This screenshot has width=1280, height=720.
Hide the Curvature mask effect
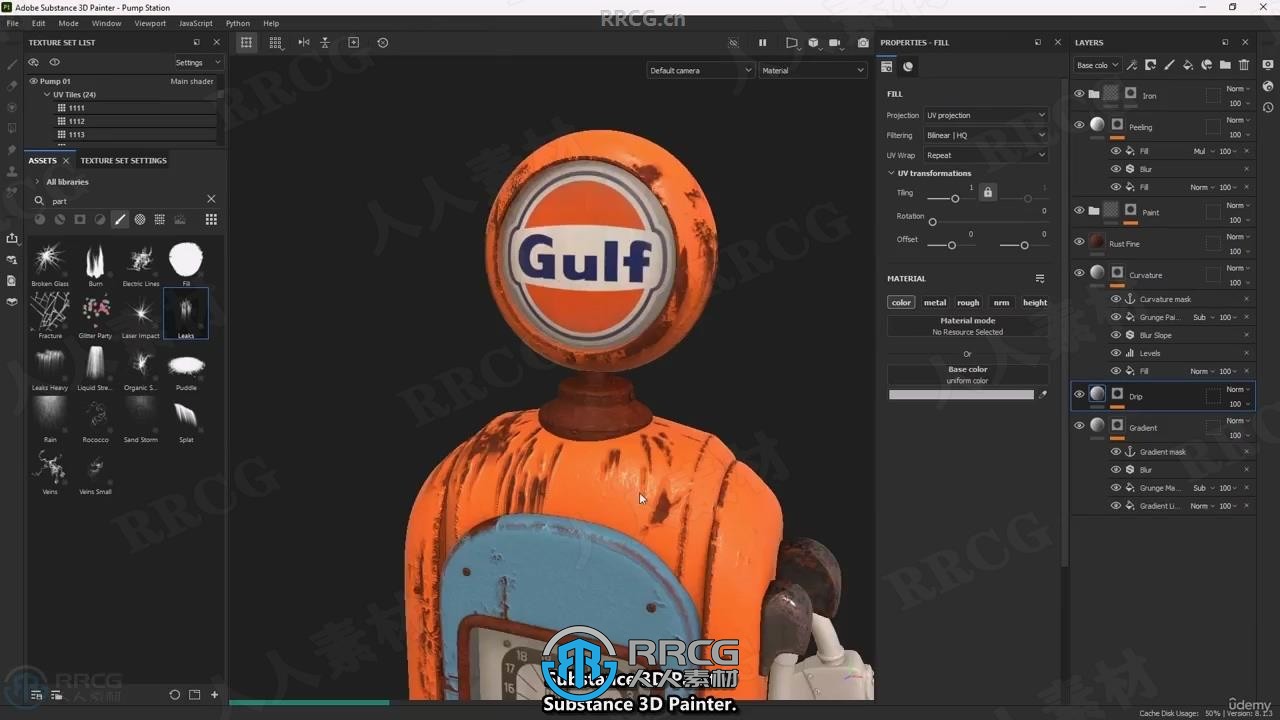[1116, 299]
